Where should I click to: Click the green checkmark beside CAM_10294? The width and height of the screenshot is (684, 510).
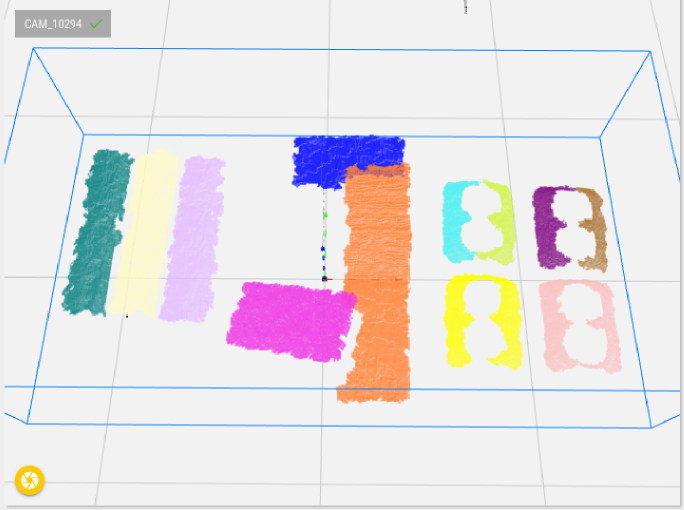click(96, 24)
